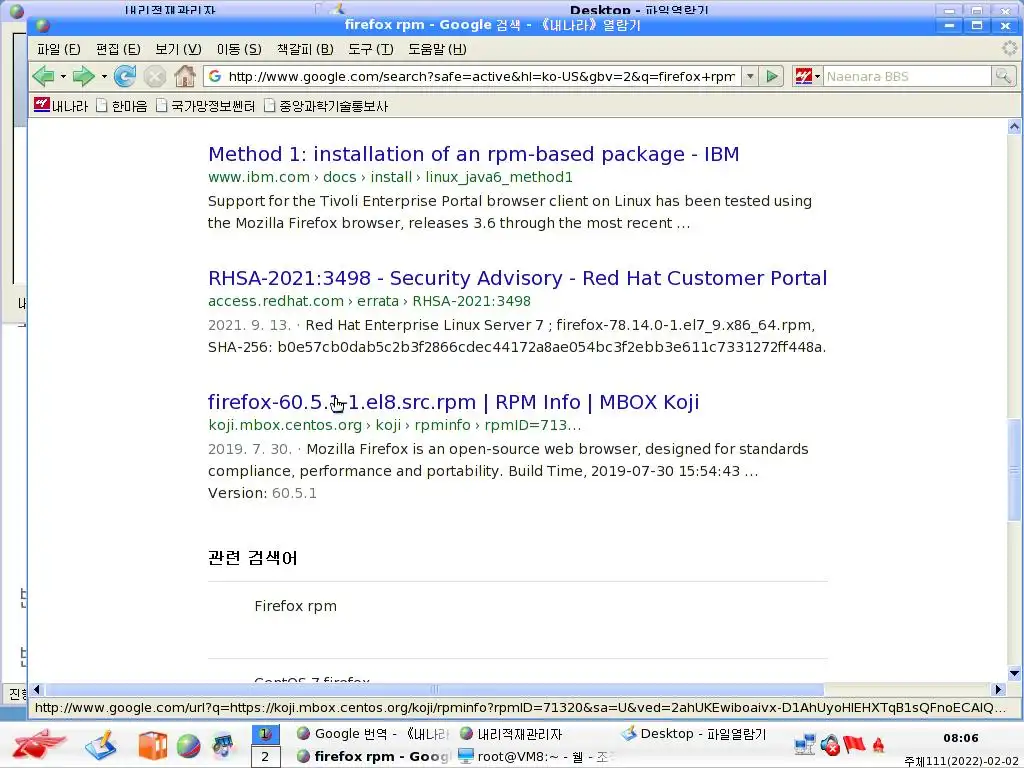Open the 책갈피 (B) bookmarks menu
Screen dimensions: 1024x768
pos(305,49)
